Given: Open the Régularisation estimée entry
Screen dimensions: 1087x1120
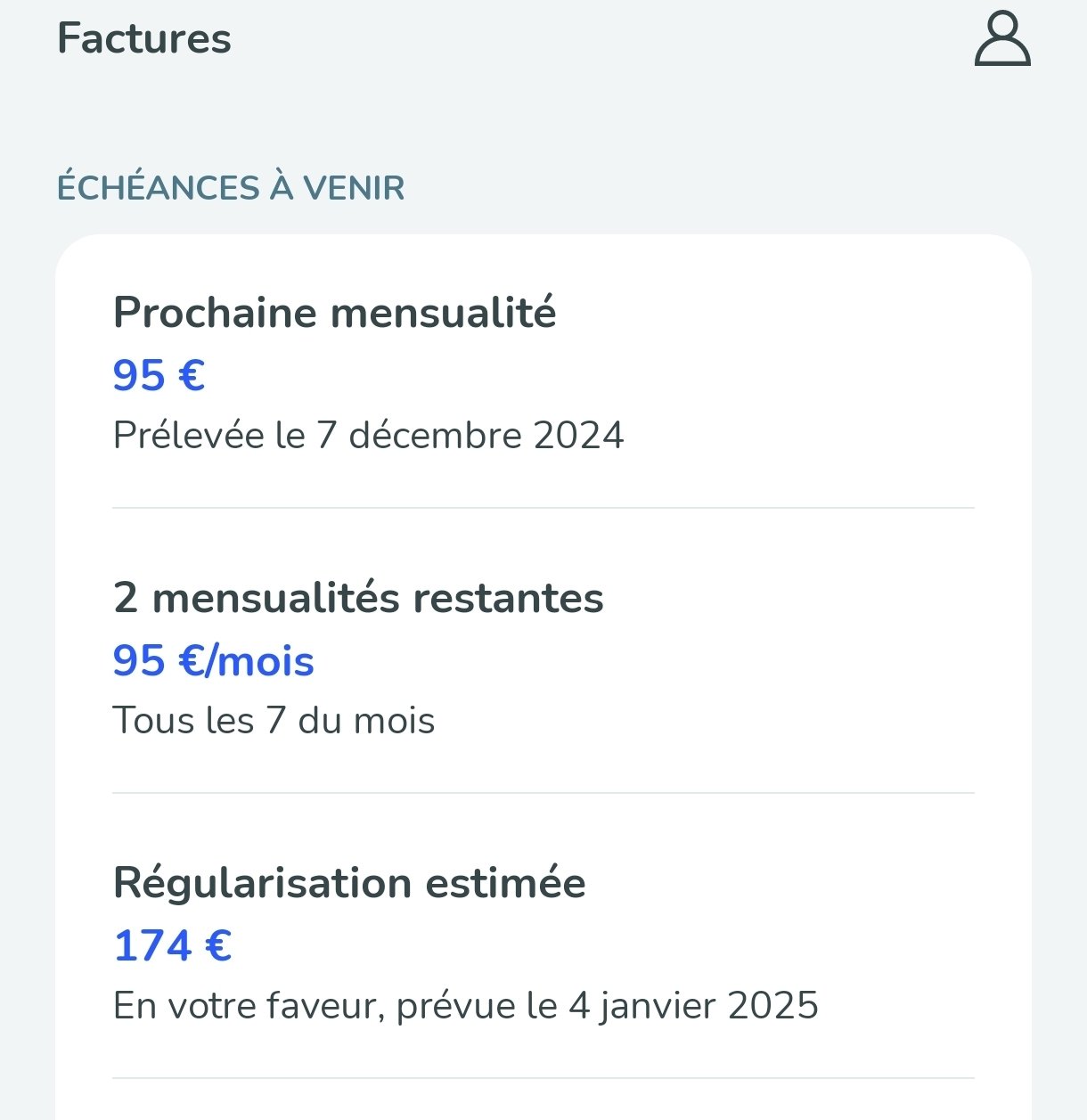Looking at the screenshot, I should 543,943.
